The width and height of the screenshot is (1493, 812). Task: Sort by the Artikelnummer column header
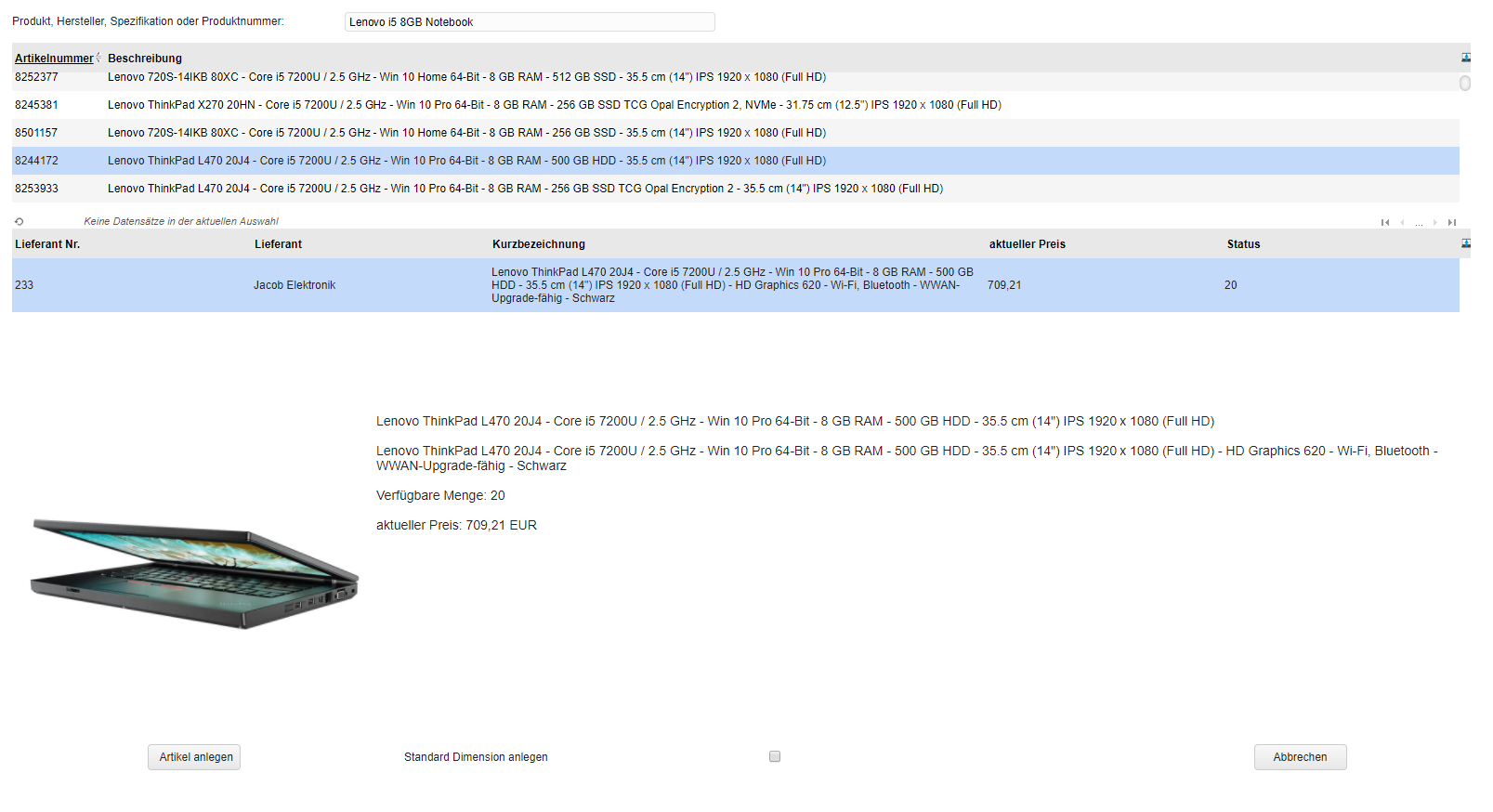click(54, 59)
